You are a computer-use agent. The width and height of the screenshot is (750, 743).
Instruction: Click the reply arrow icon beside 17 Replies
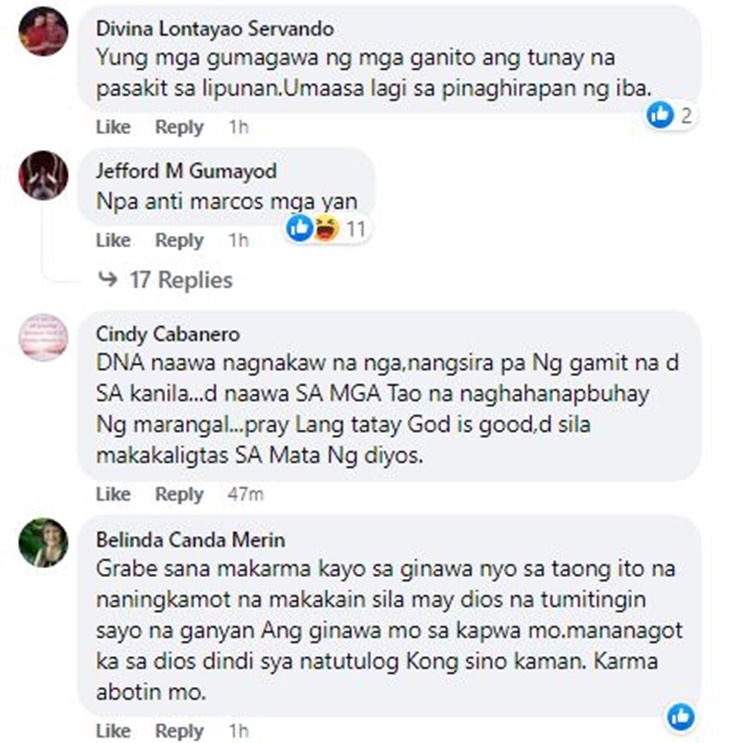tap(108, 278)
